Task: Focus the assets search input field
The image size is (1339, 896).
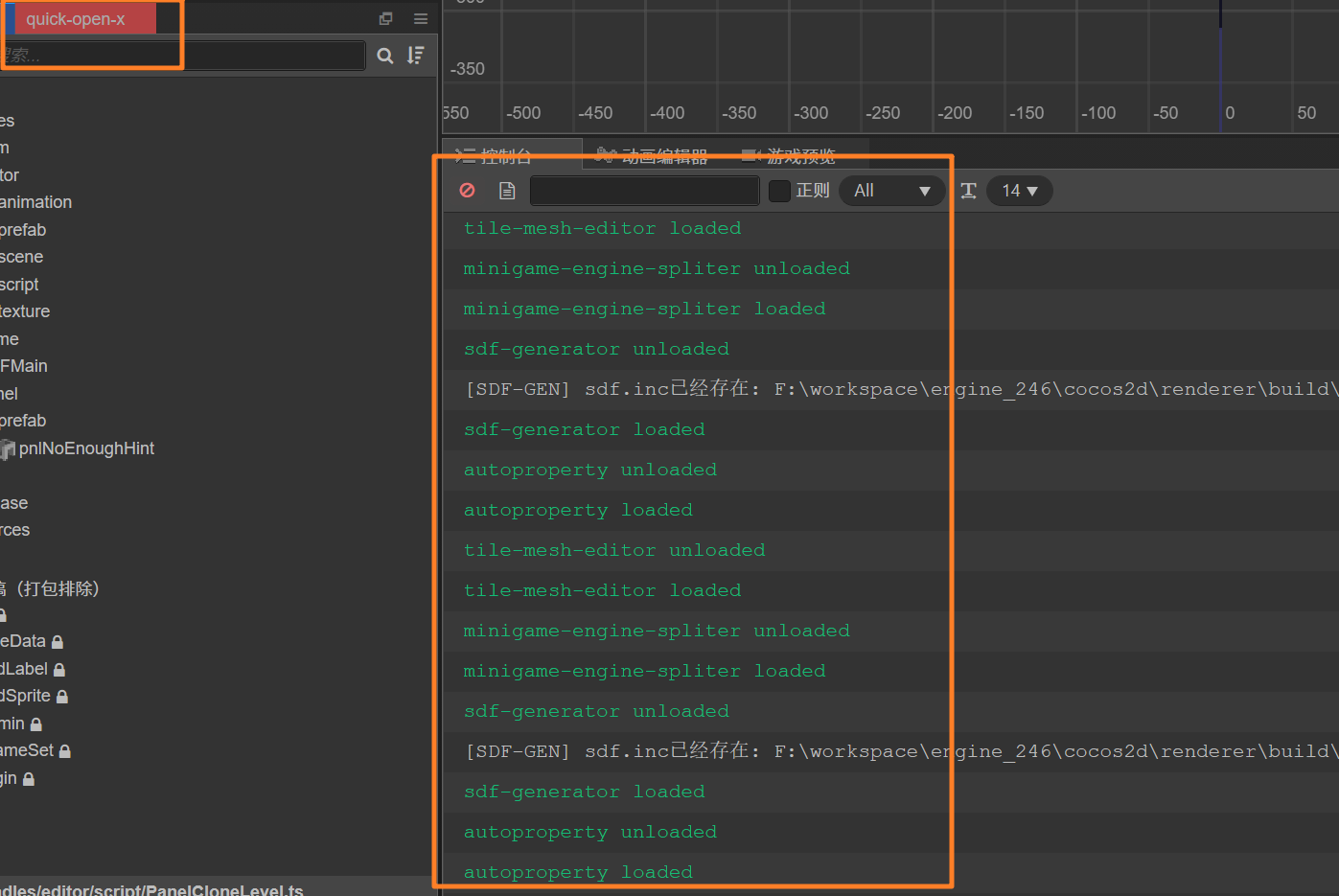Action: coord(182,56)
